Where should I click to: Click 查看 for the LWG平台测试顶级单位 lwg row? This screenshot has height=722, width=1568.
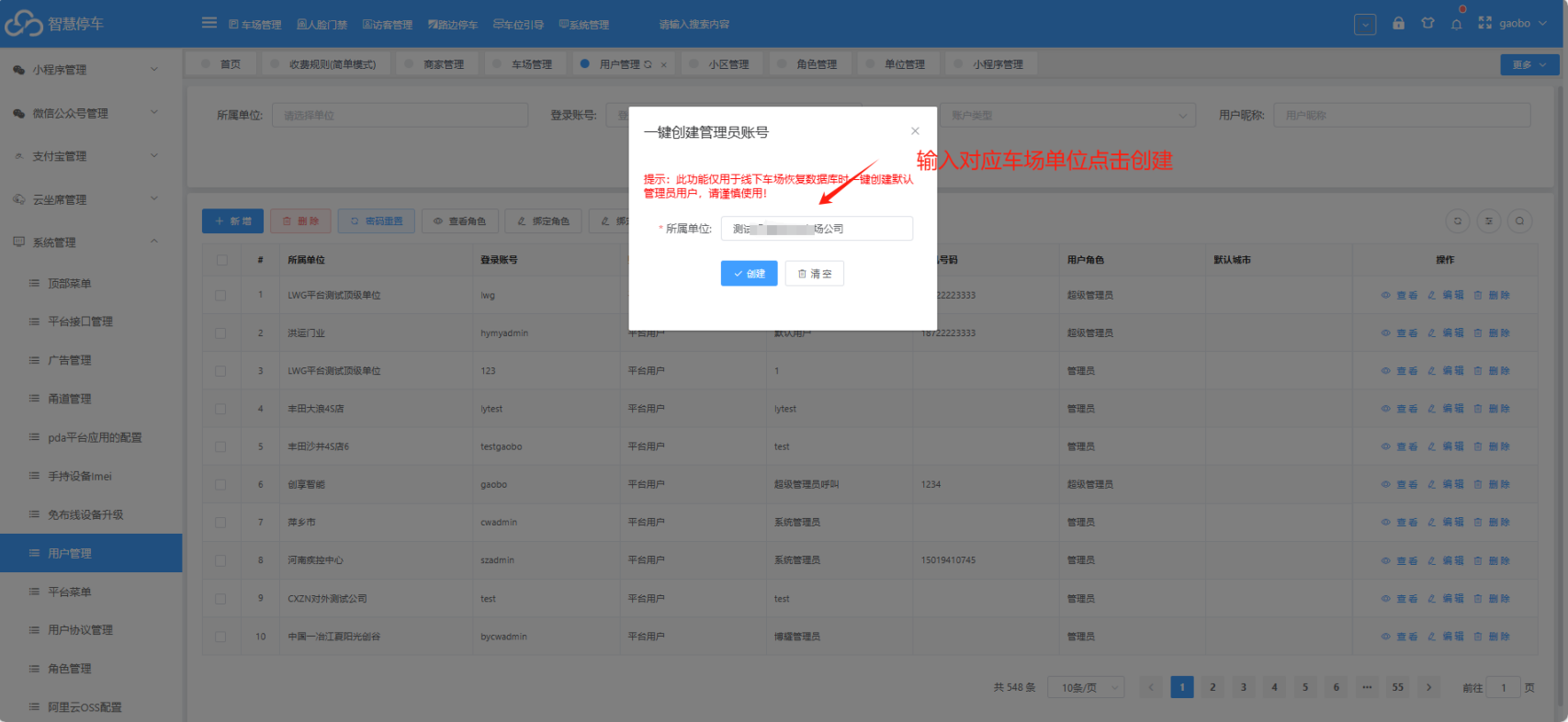coord(1400,296)
